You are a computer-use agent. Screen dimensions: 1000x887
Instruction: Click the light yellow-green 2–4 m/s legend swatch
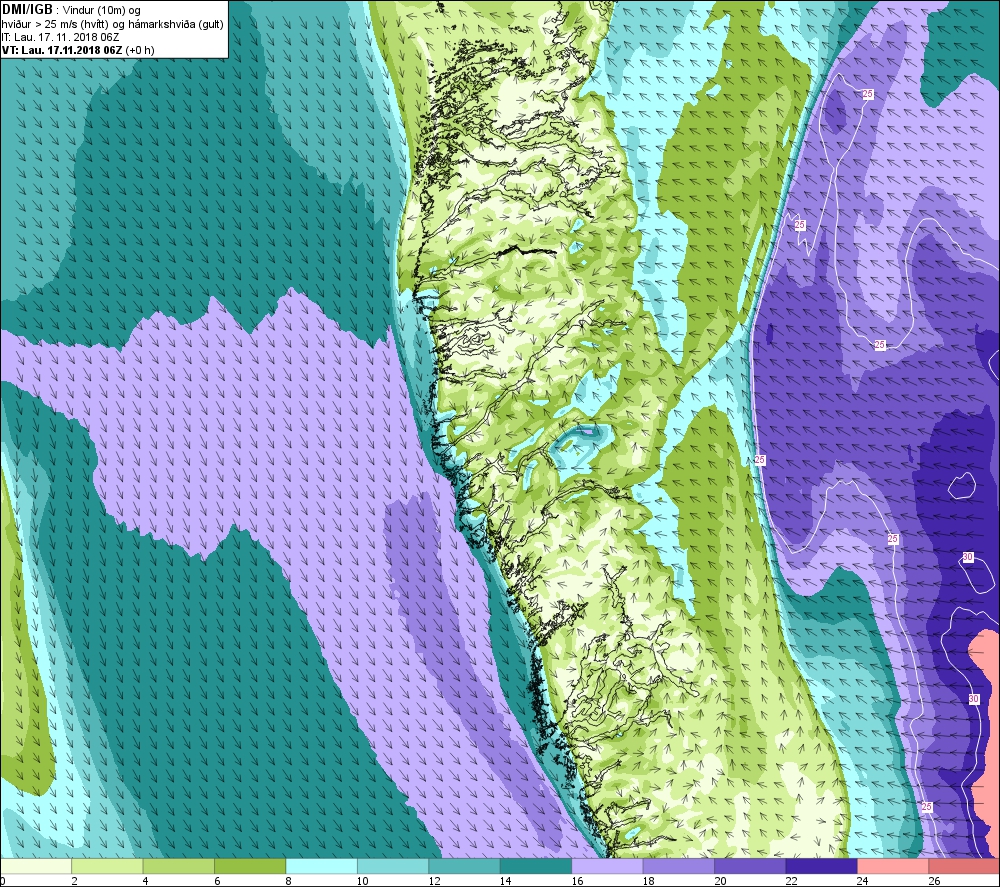pyautogui.click(x=107, y=866)
